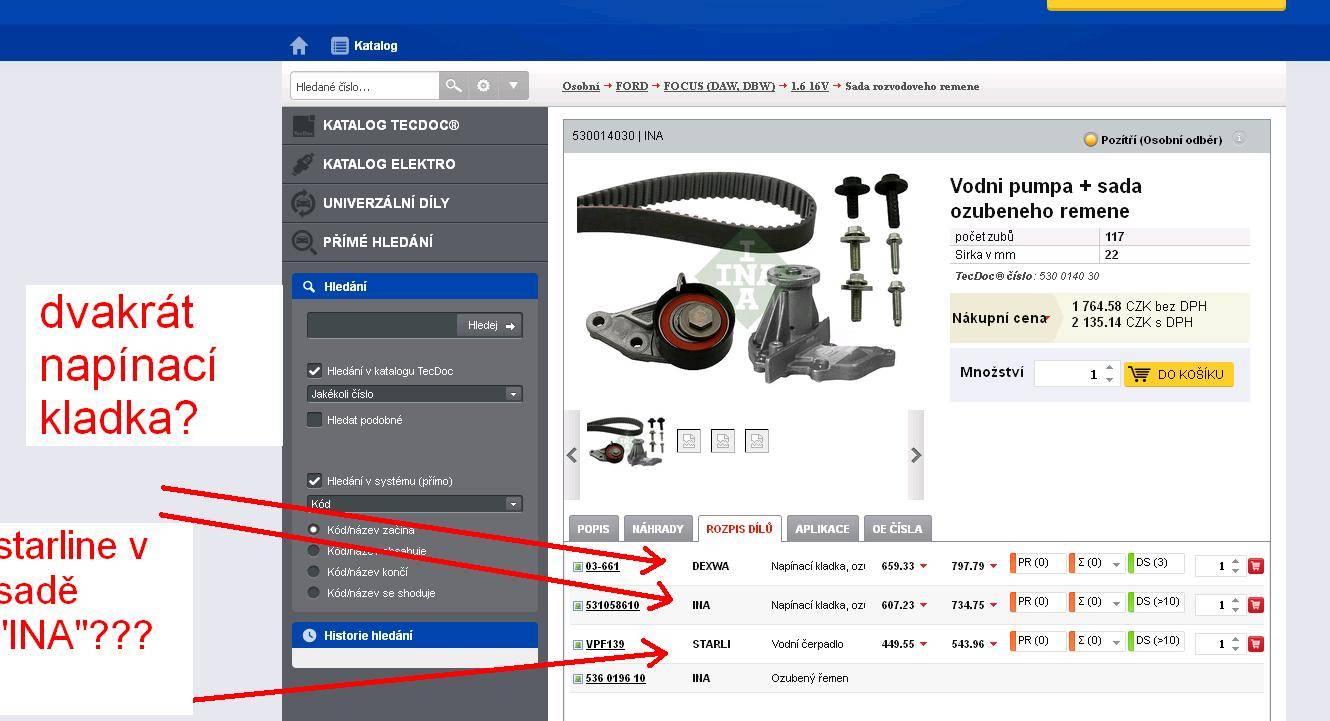Open FOCUS (DAW, DBW) breadcrumb link

pyautogui.click(x=719, y=86)
